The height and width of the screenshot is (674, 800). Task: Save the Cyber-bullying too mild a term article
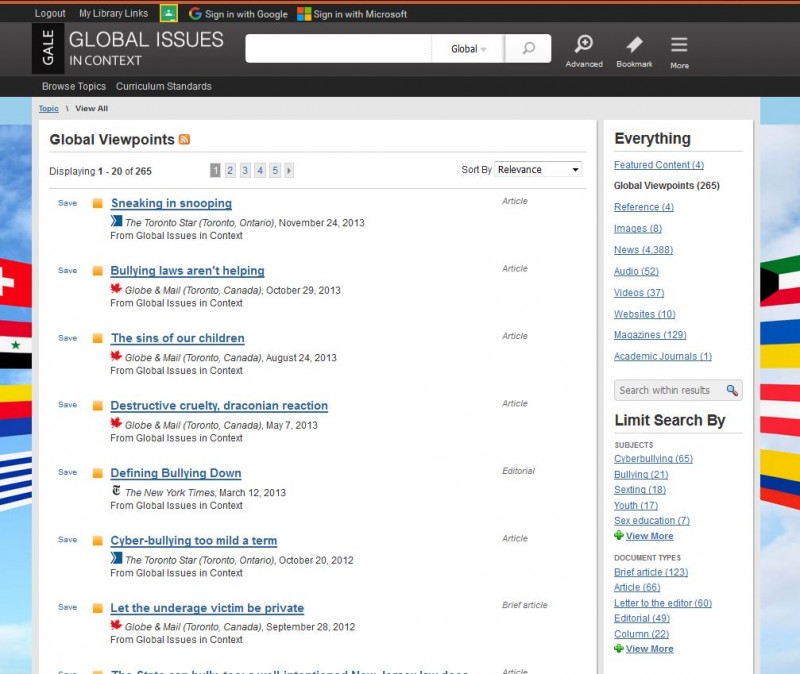[x=67, y=540]
